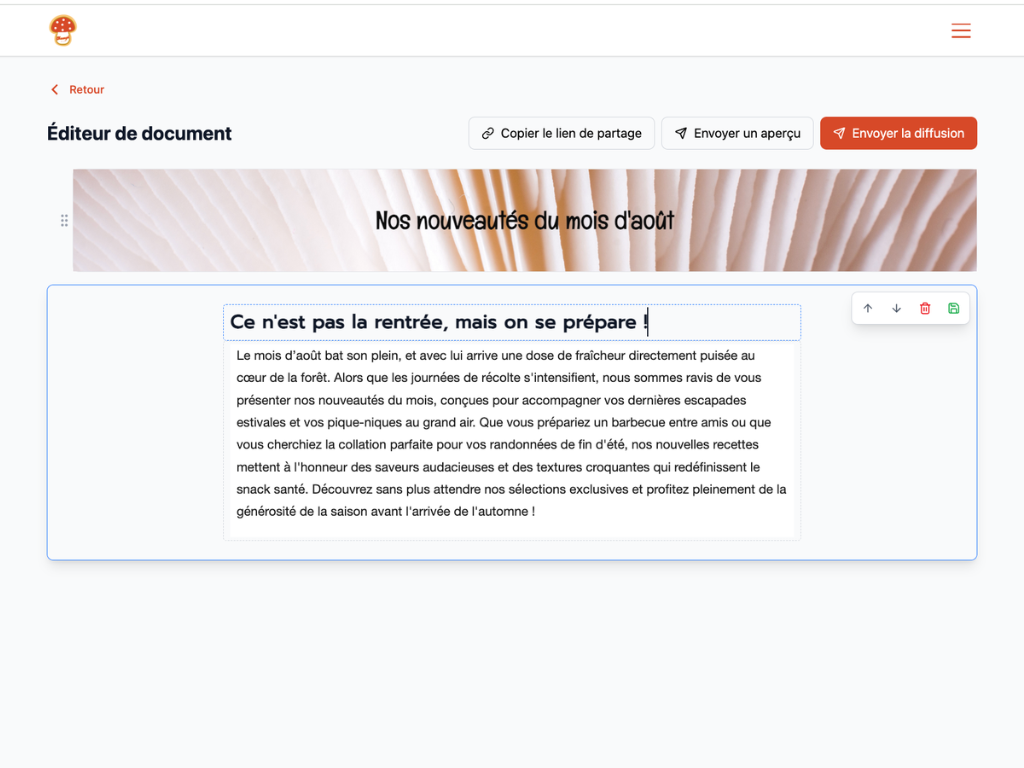The image size is (1024, 768).
Task: Click the Éditeur de document heading
Action: pos(138,133)
